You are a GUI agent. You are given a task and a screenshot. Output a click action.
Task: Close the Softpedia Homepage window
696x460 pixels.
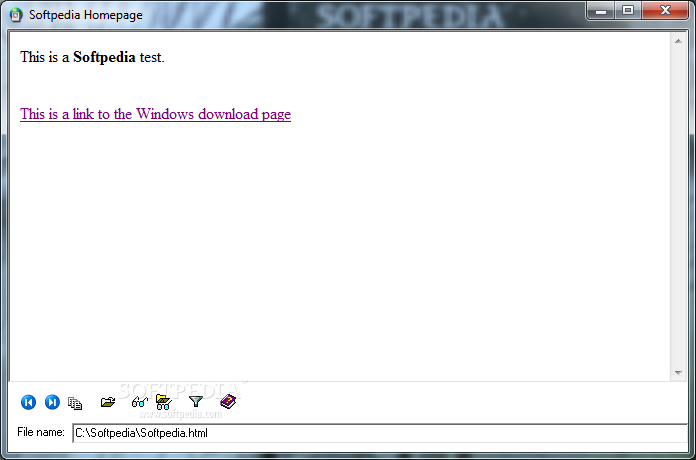(665, 11)
